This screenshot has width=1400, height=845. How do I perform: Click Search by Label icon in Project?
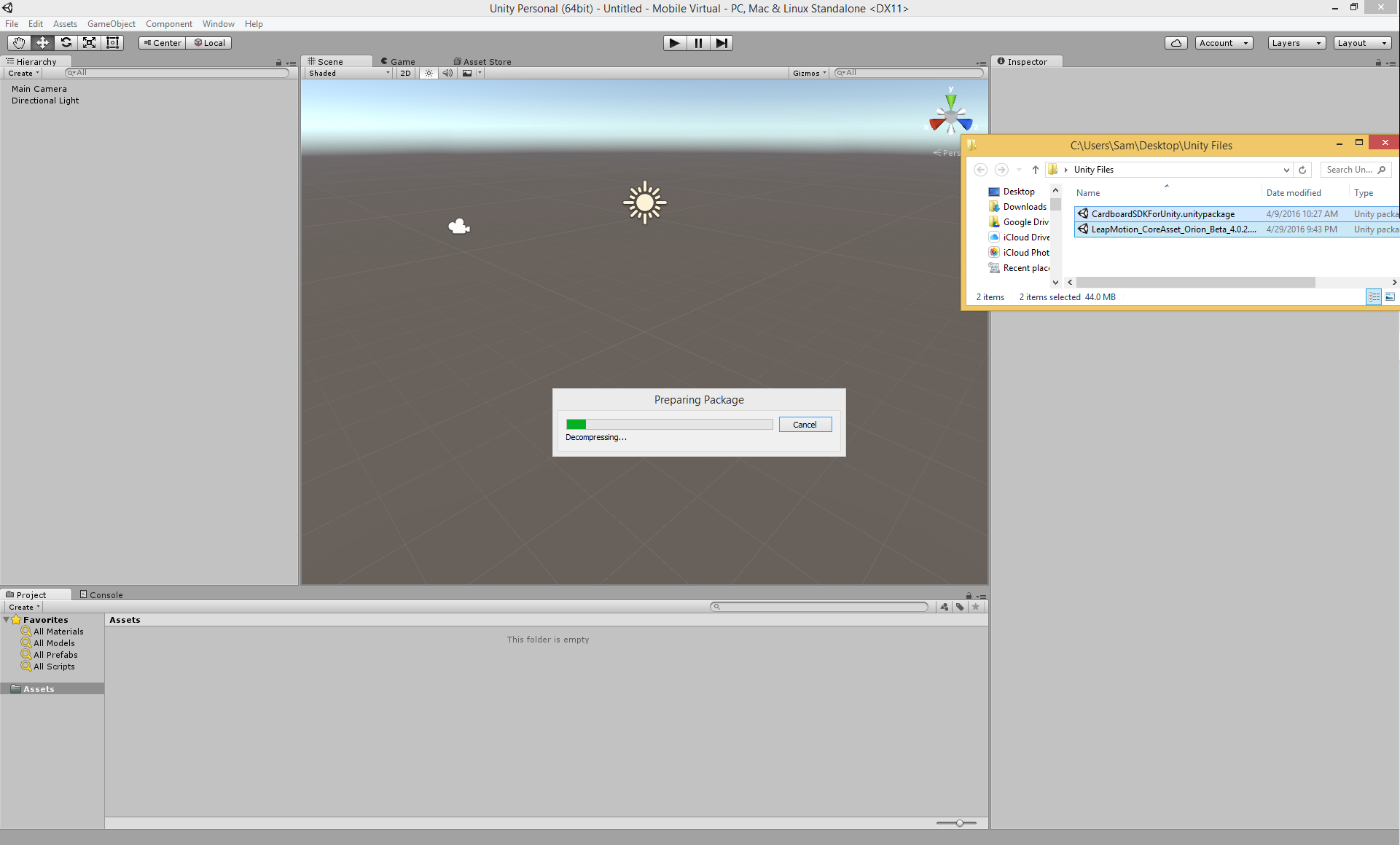pyautogui.click(x=960, y=607)
